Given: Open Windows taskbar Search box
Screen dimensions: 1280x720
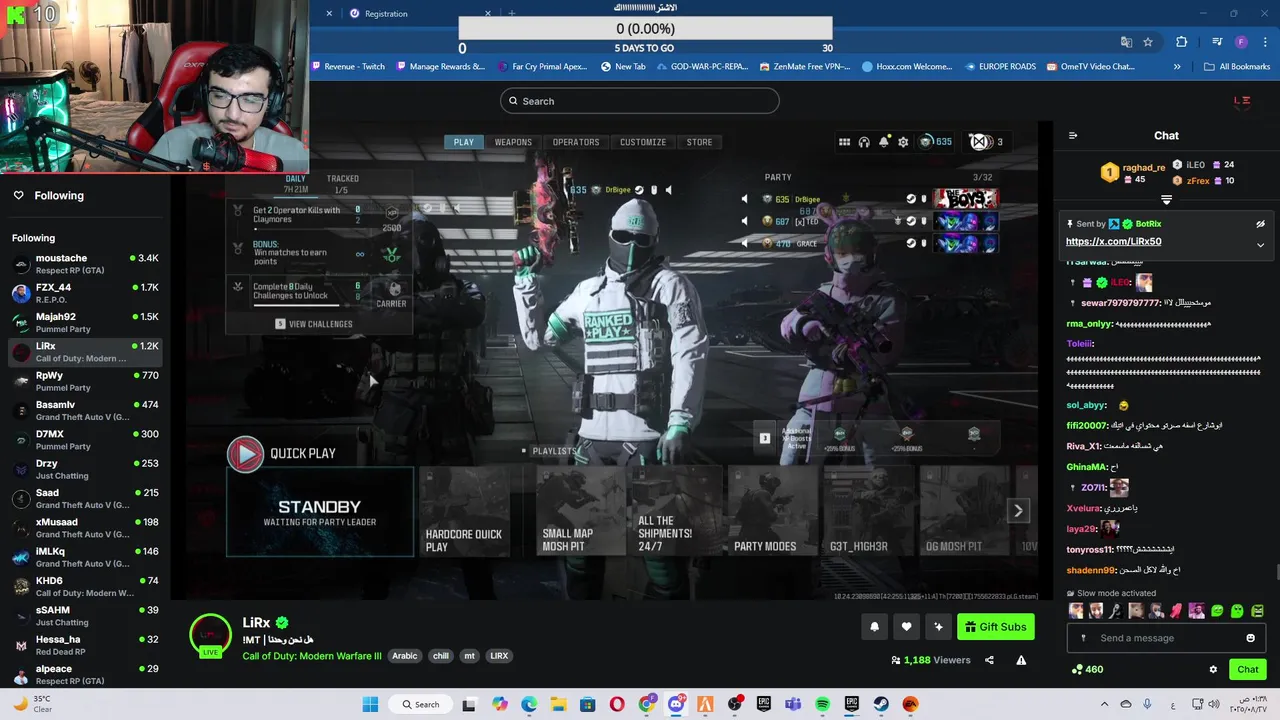Looking at the screenshot, I should click(x=421, y=704).
